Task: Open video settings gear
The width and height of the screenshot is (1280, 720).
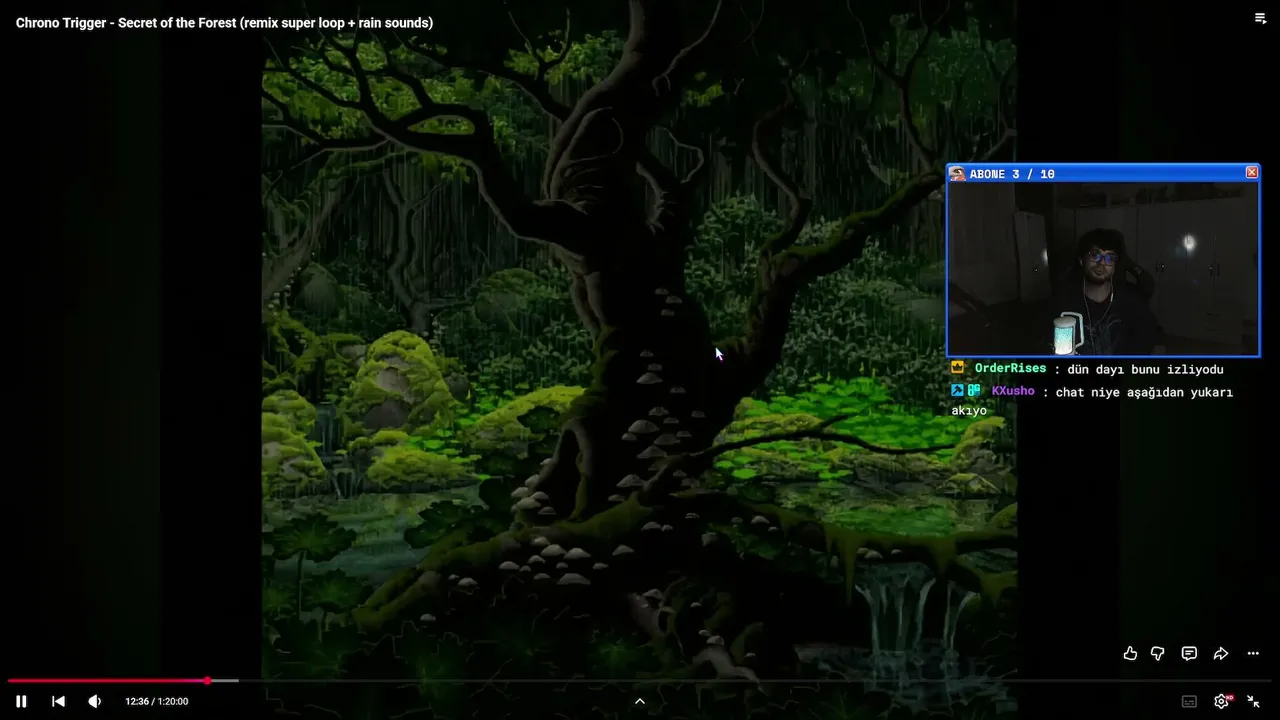Action: [1221, 701]
